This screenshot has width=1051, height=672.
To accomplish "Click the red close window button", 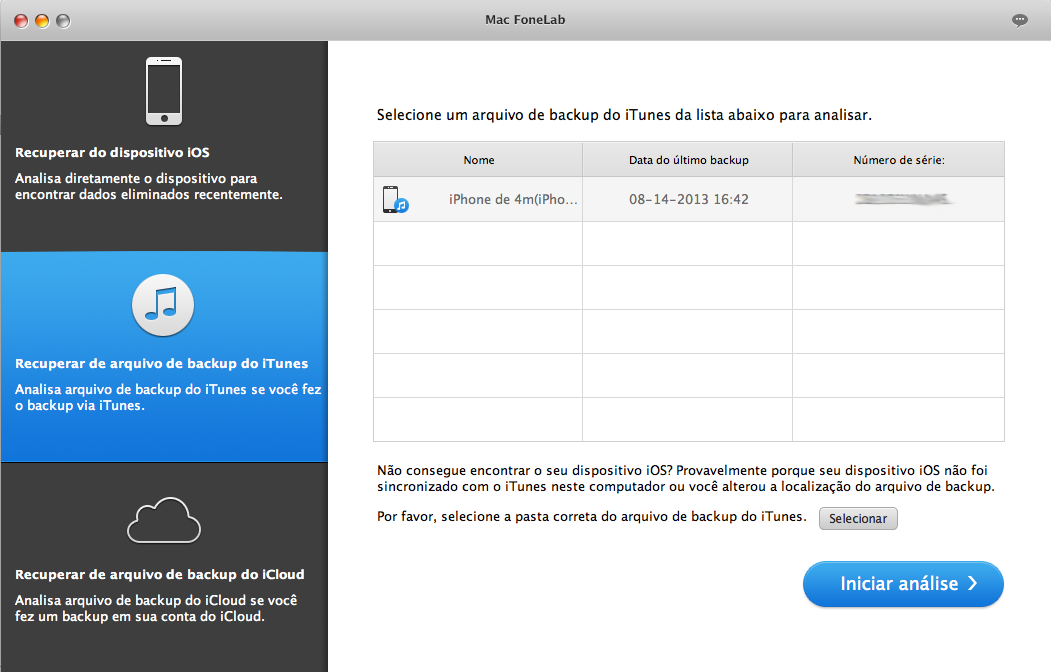I will click(21, 21).
